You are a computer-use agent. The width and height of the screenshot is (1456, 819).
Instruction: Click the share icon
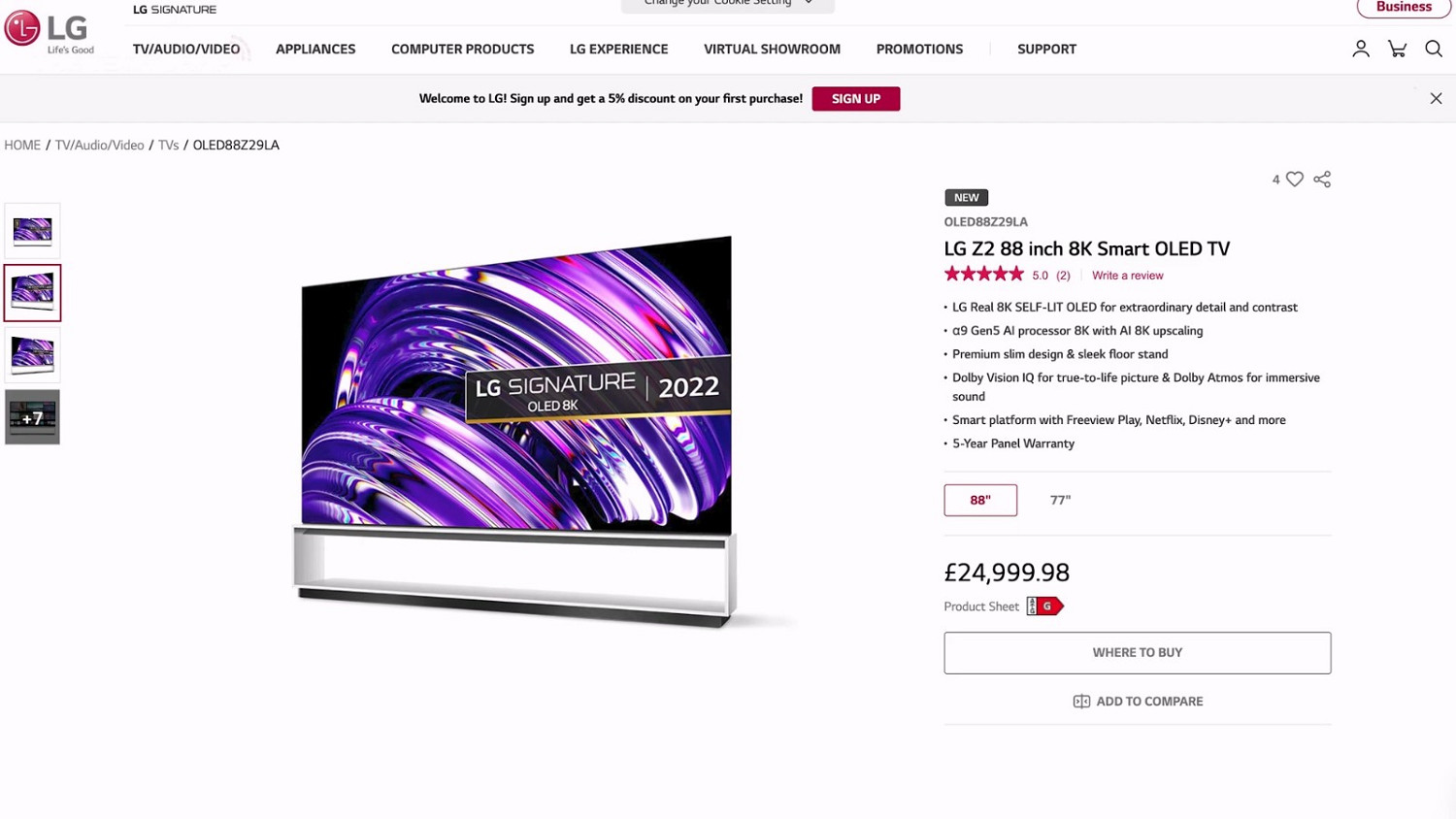click(x=1322, y=180)
